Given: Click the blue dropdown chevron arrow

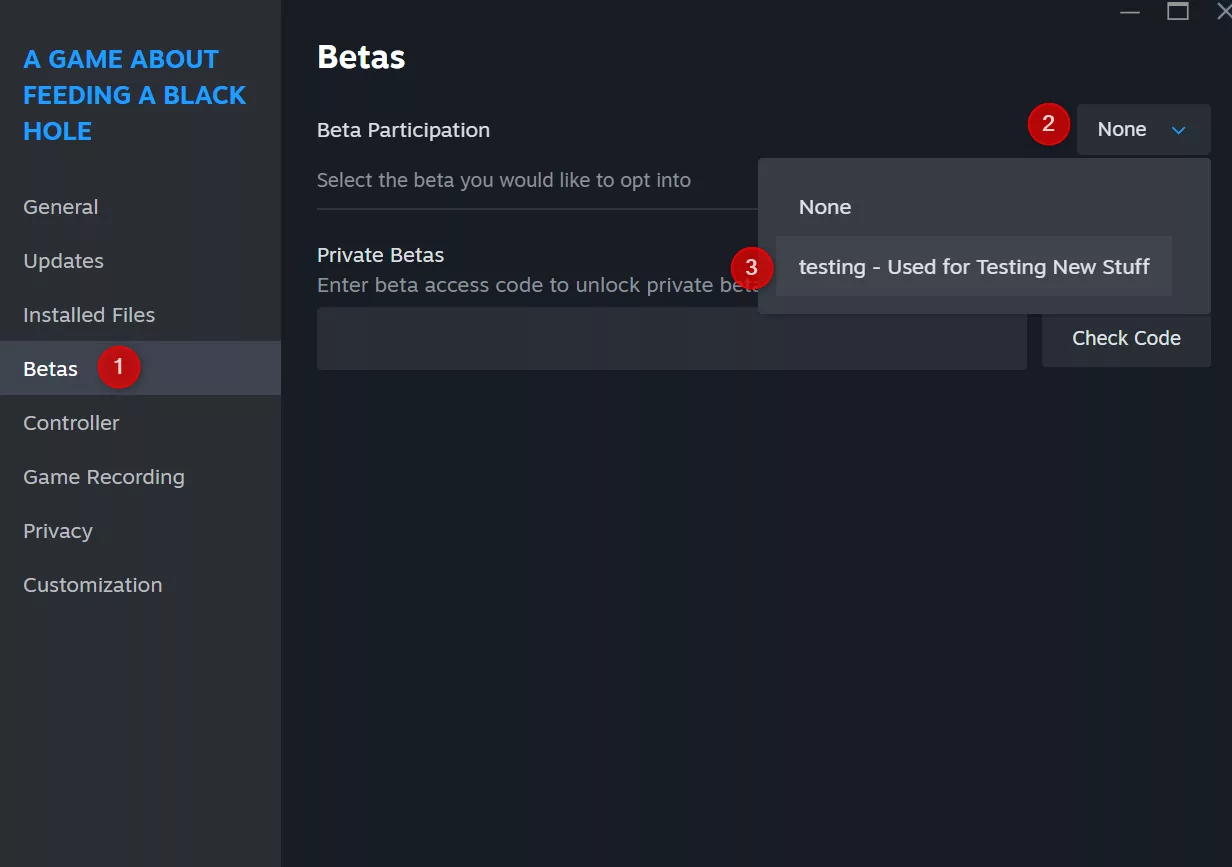Looking at the screenshot, I should coord(1178,130).
